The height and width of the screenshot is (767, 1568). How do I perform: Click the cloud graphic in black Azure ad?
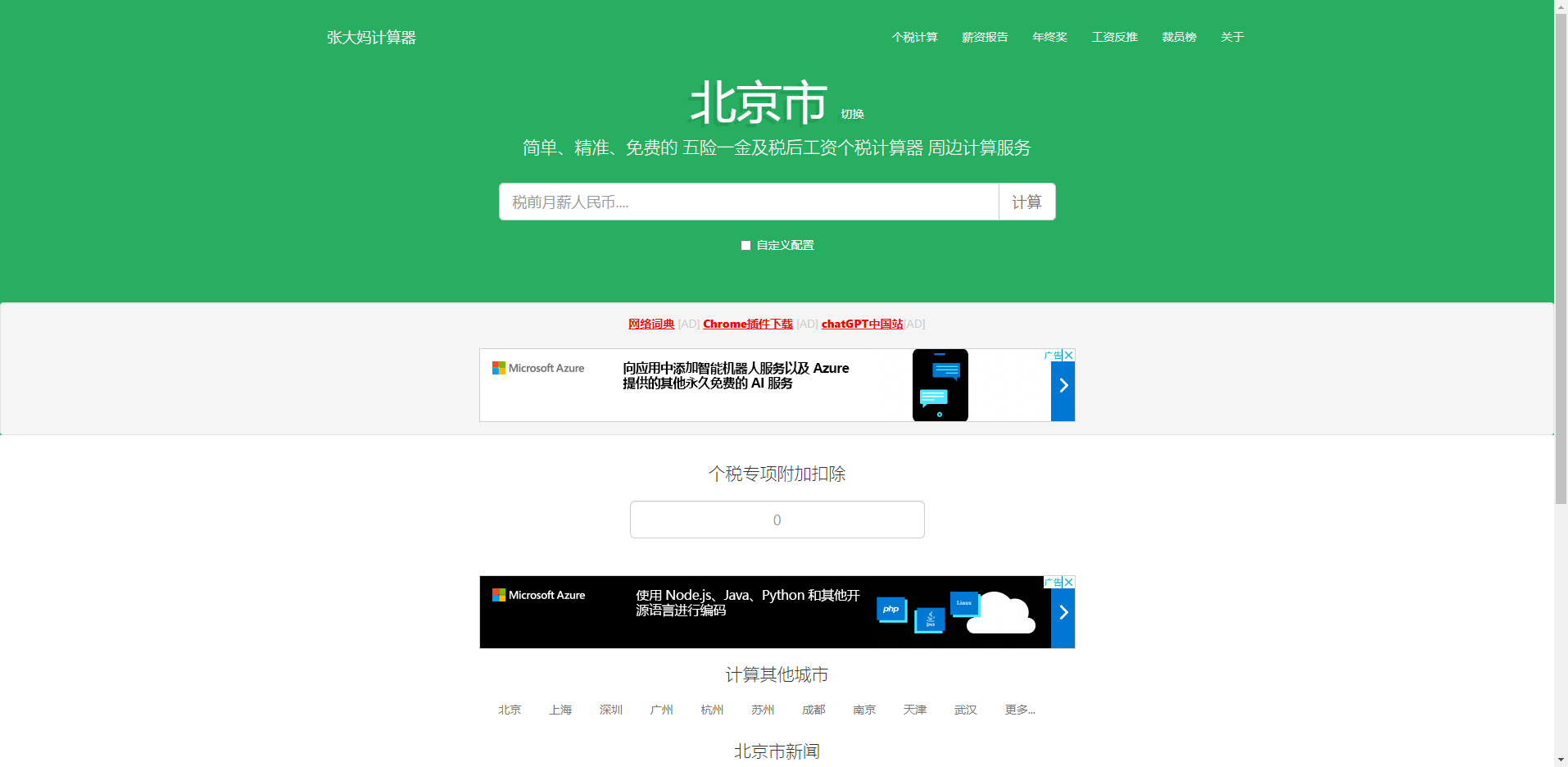pyautogui.click(x=999, y=613)
